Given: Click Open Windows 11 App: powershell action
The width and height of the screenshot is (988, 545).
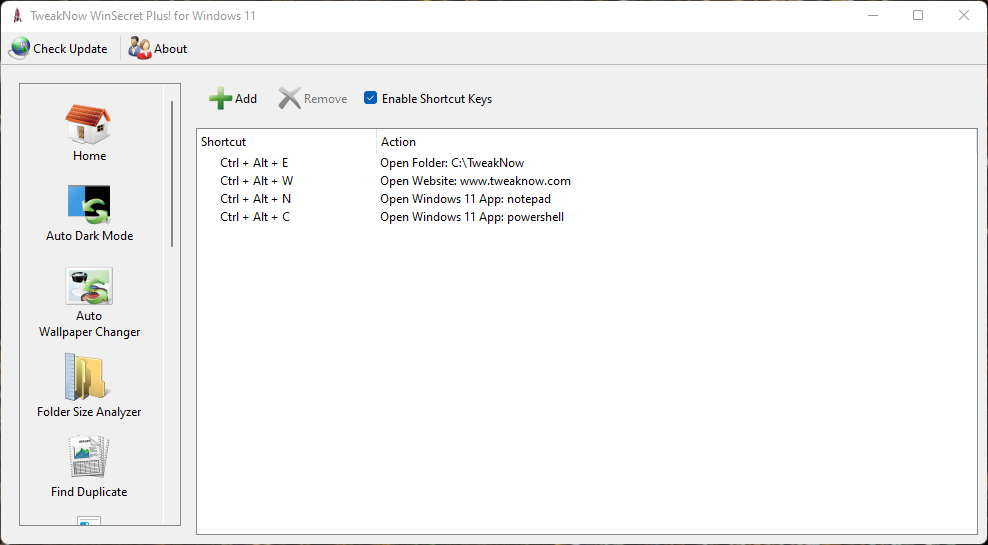Looking at the screenshot, I should [472, 217].
